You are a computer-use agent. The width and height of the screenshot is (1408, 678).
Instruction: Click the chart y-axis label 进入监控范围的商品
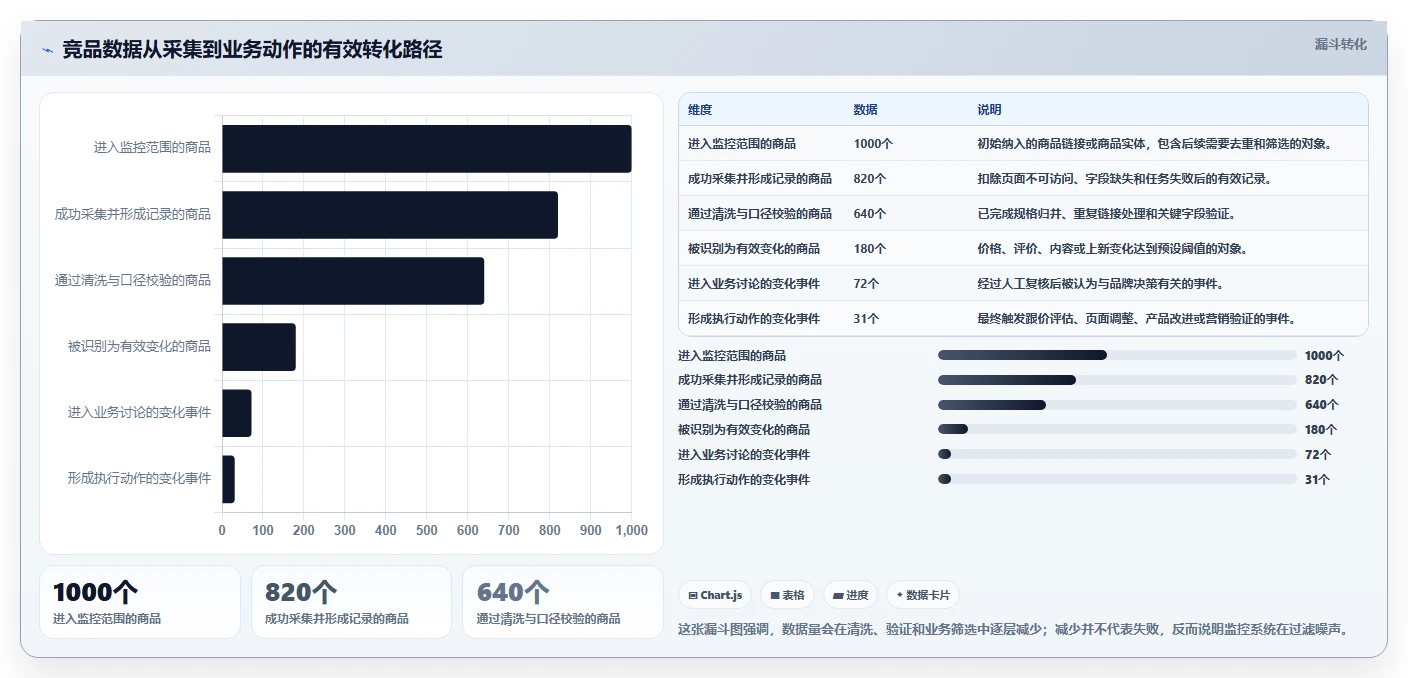(x=152, y=148)
